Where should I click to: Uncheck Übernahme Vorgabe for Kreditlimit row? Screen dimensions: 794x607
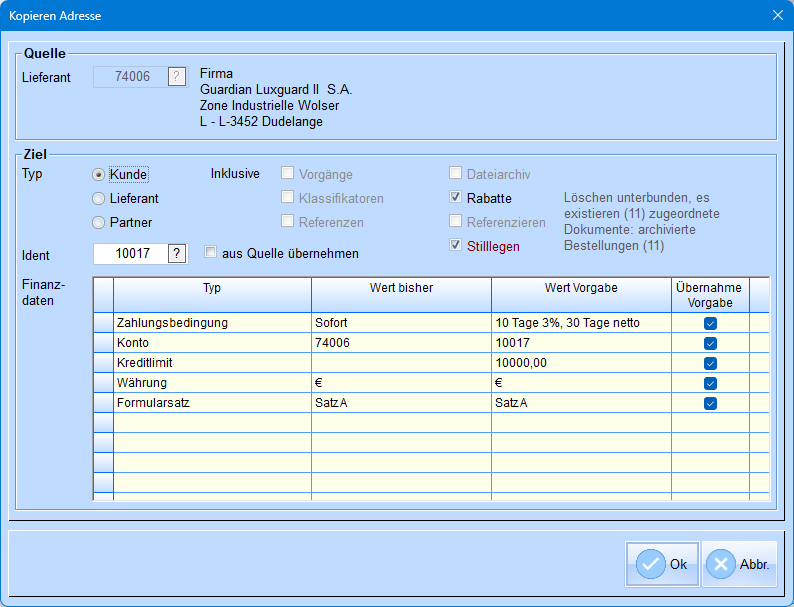tap(710, 363)
